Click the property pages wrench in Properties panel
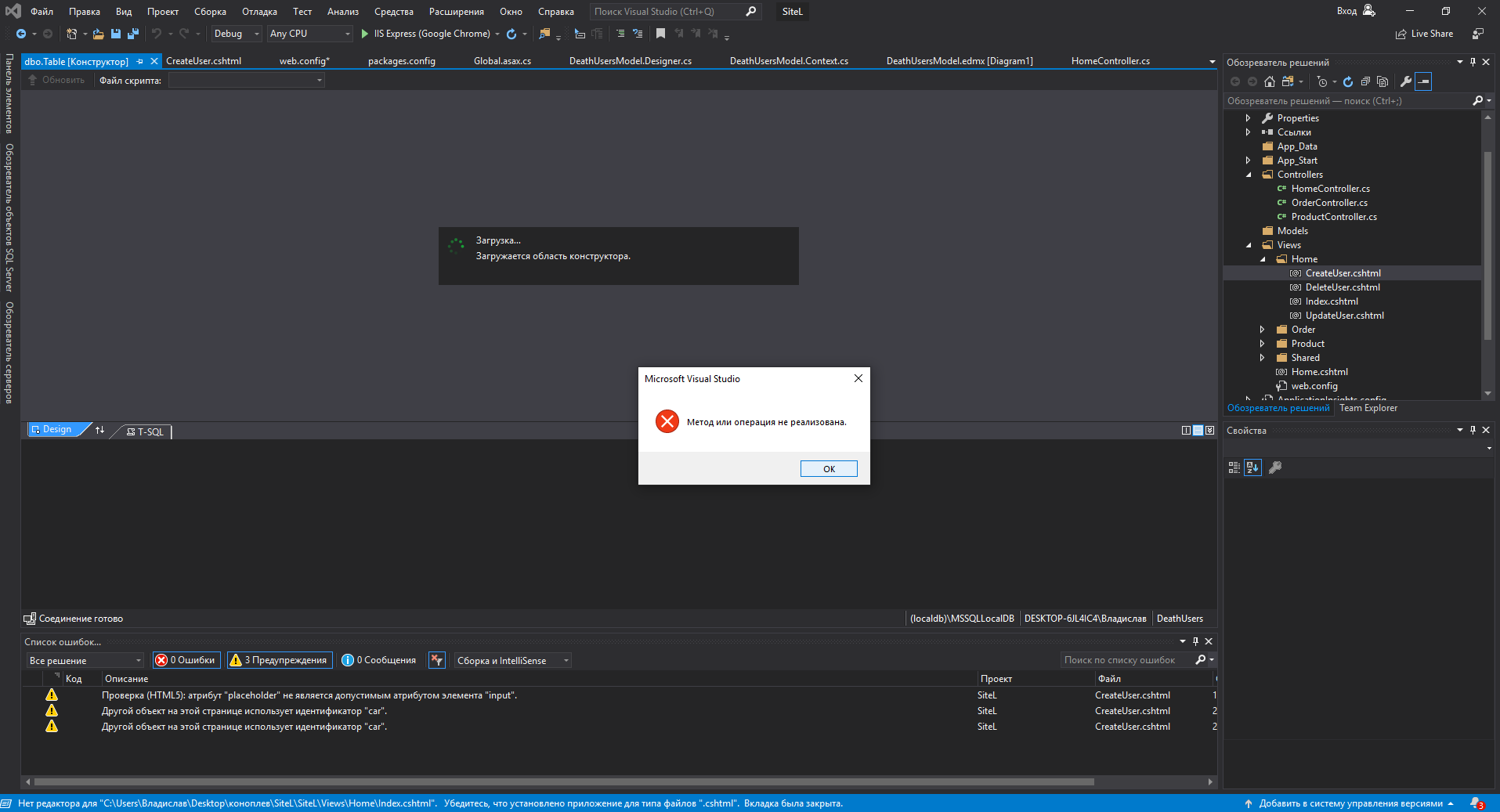 click(1275, 467)
